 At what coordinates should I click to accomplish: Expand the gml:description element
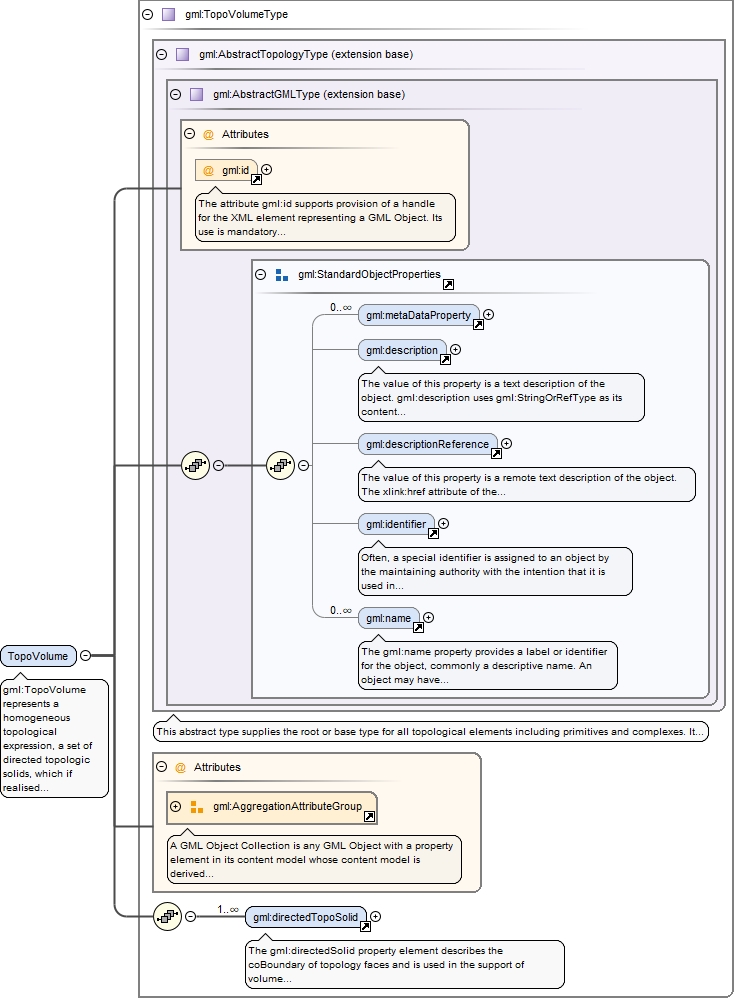coord(456,349)
